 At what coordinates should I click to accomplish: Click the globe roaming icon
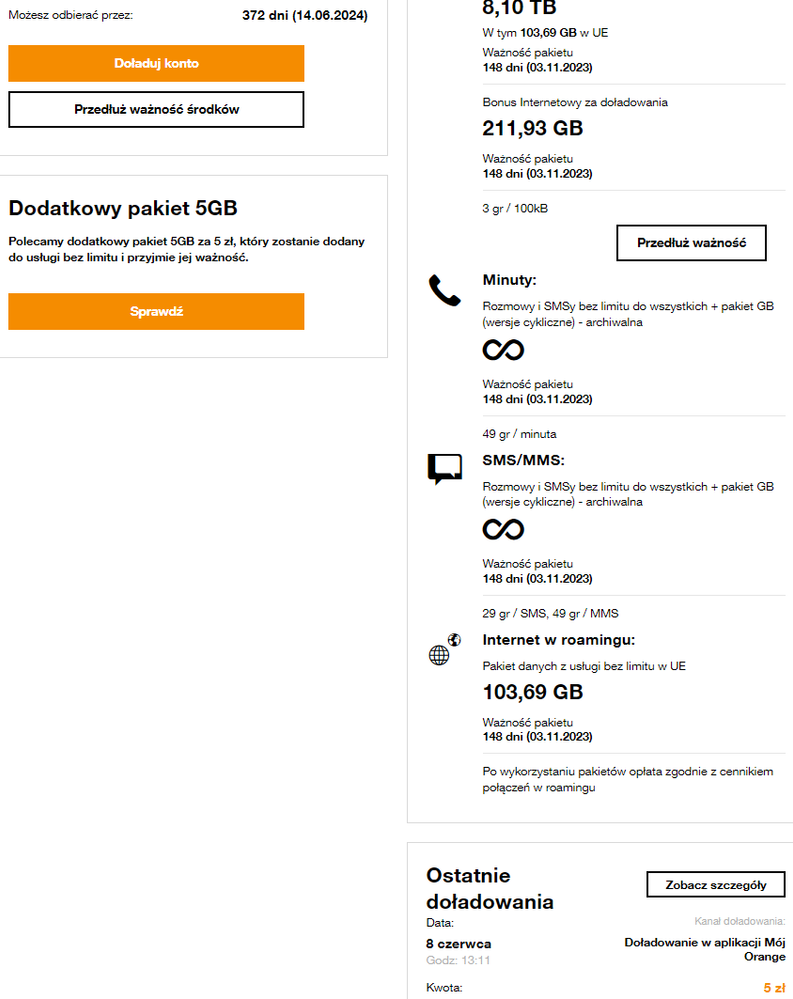click(x=444, y=651)
